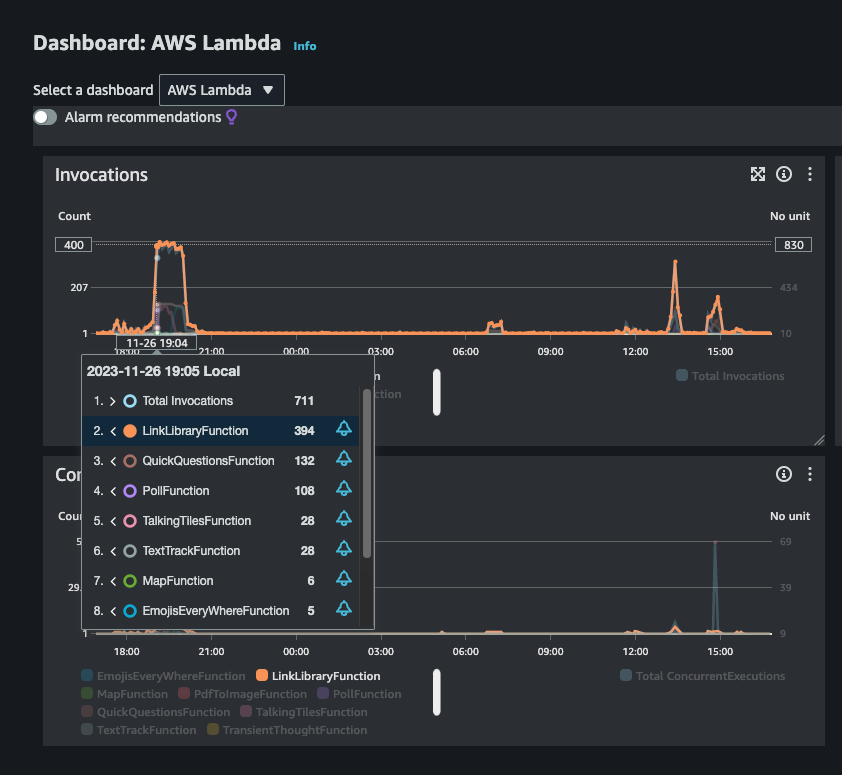This screenshot has width=842, height=775.
Task: Click the chevron next to LinkLibraryFunction
Action: [113, 431]
